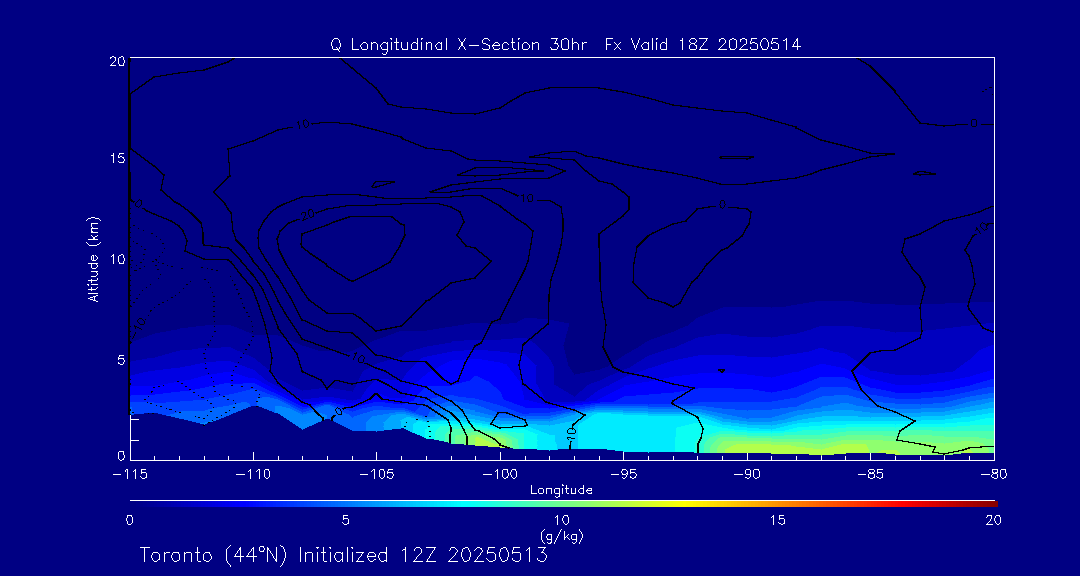Click the 15 label under the colorbar
This screenshot has width=1080, height=576.
click(x=777, y=521)
